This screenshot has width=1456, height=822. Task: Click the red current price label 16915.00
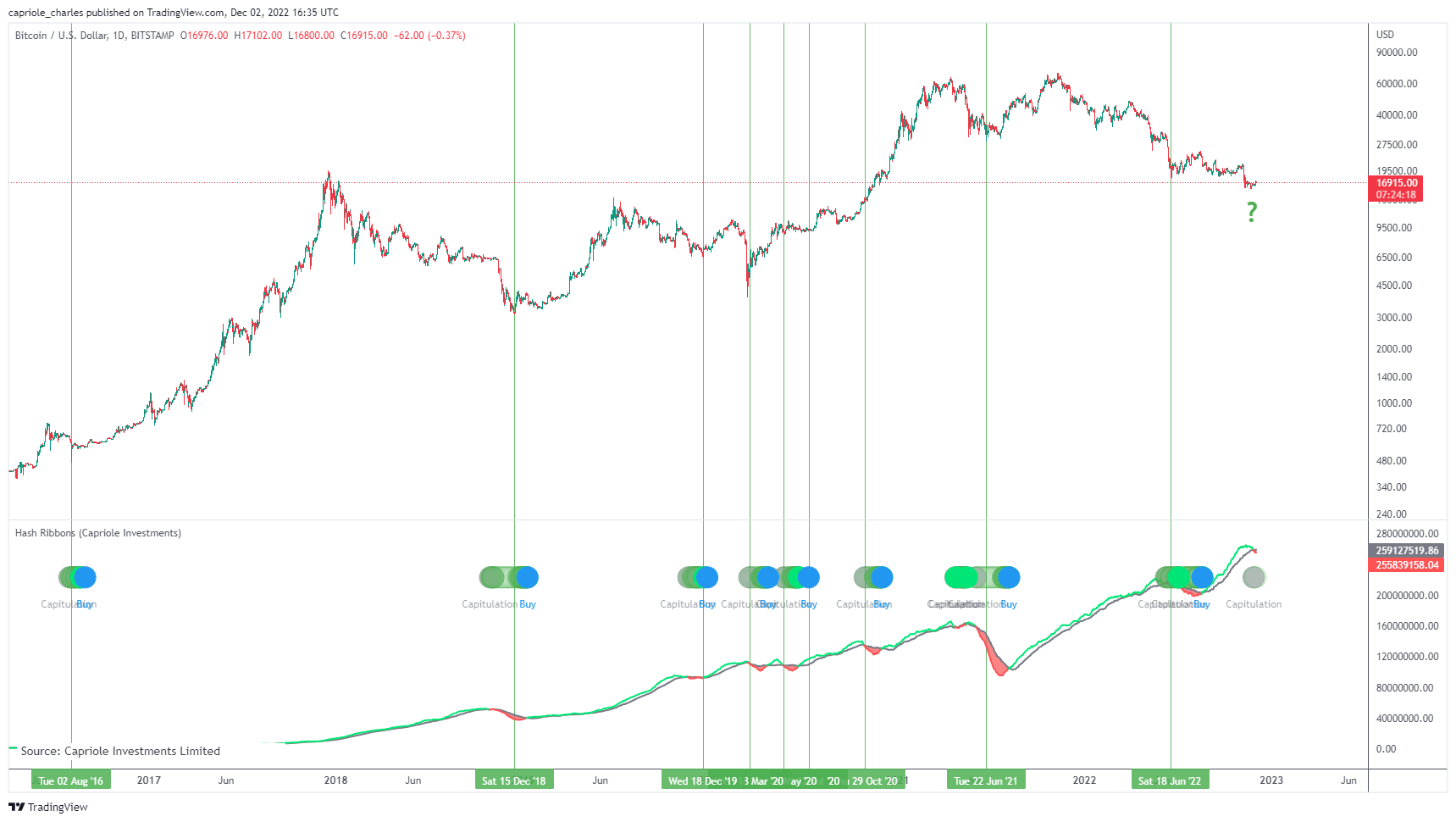point(1396,183)
